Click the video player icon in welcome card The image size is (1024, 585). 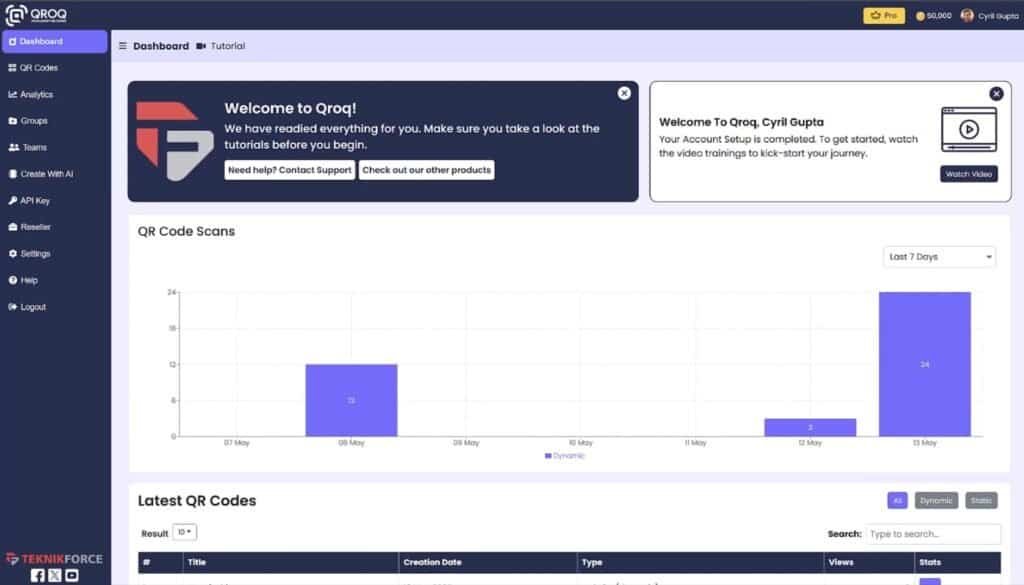click(x=968, y=129)
